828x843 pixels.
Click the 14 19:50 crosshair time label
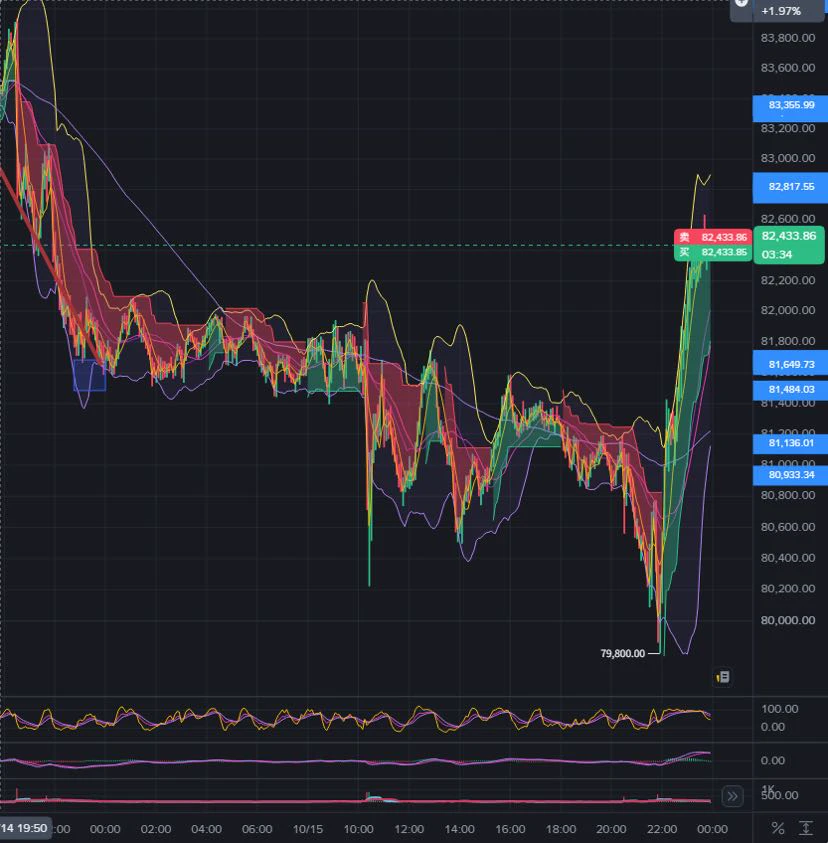25,828
